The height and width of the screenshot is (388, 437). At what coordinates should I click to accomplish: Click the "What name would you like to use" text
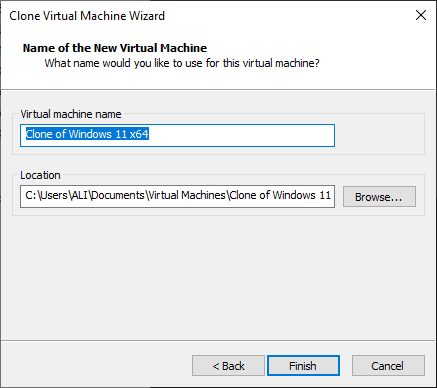[182, 63]
